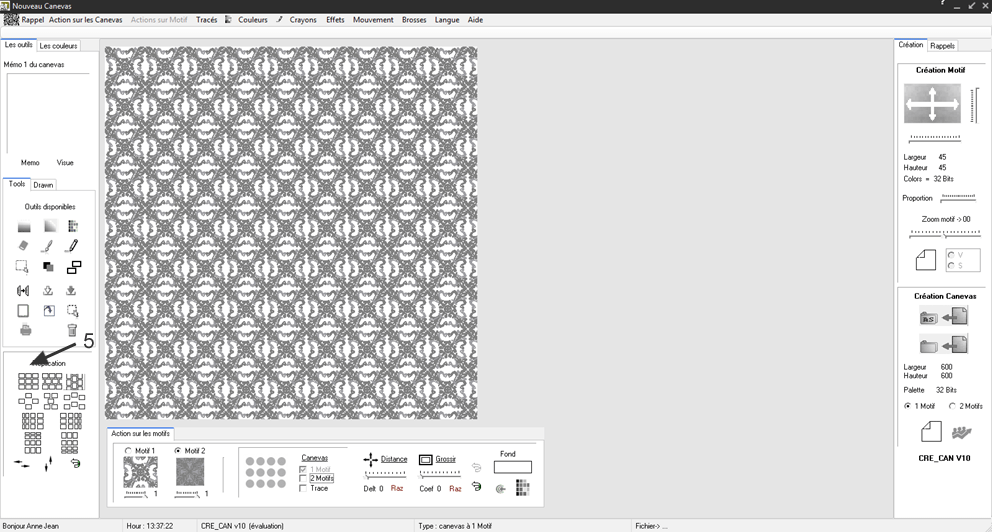Click the green undo arrow near Fond
992x532 pixels.
click(x=476, y=487)
